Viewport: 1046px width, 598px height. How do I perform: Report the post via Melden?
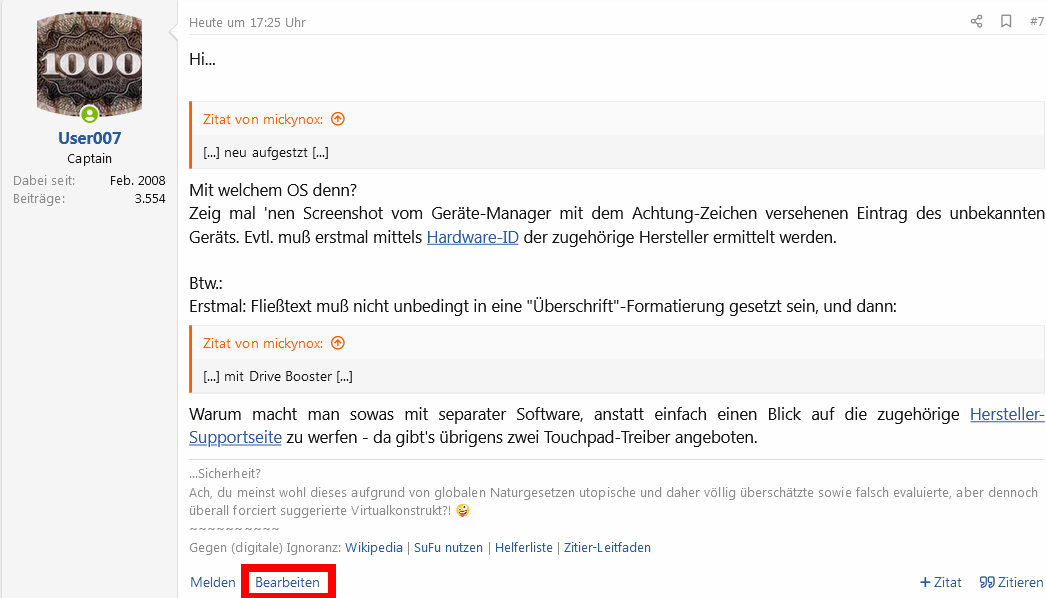pos(212,581)
